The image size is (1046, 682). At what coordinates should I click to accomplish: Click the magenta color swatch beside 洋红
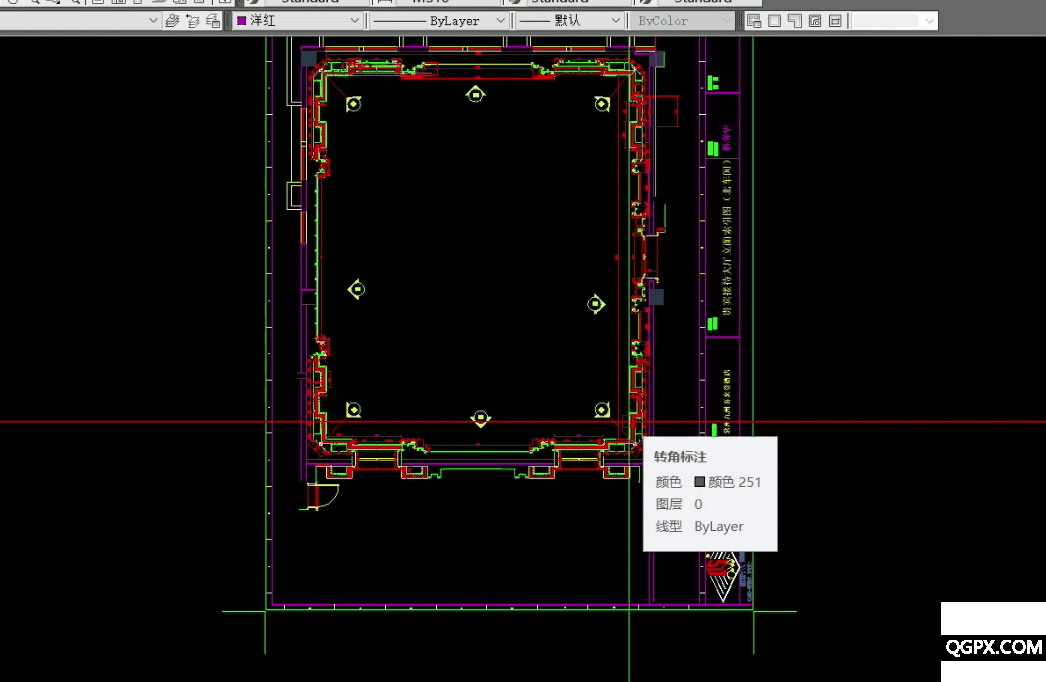click(241, 21)
